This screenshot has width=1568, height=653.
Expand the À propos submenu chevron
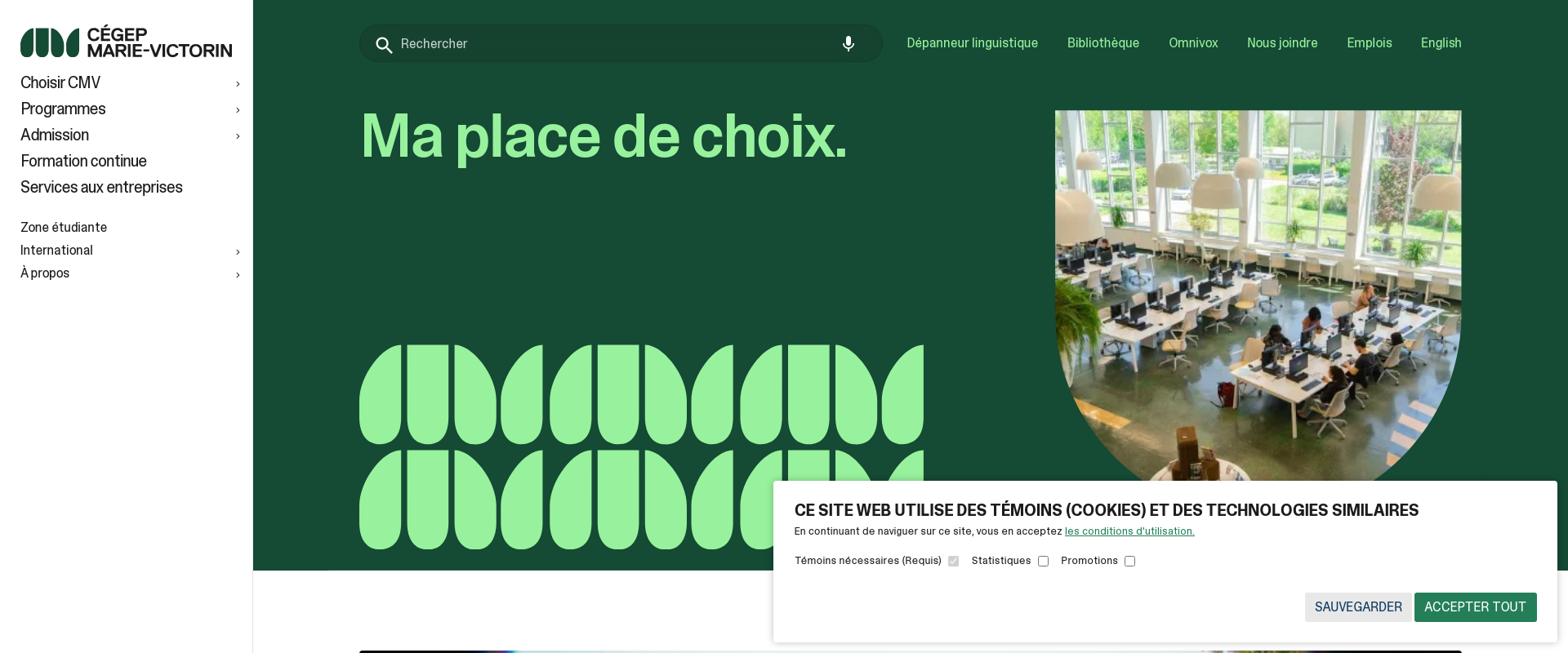click(x=238, y=275)
